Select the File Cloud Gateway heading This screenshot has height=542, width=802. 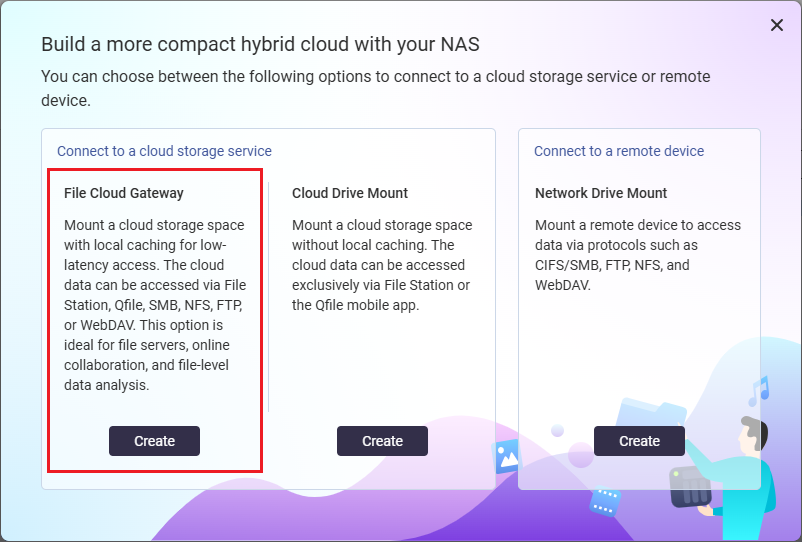pyautogui.click(x=124, y=193)
